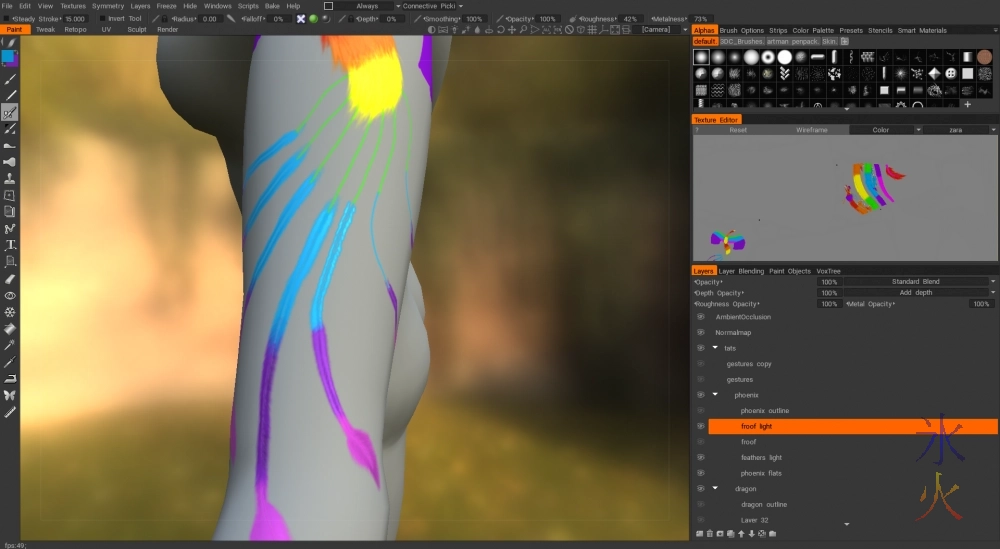Open the Textures menu
This screenshot has height=549, width=1000.
(x=73, y=6)
